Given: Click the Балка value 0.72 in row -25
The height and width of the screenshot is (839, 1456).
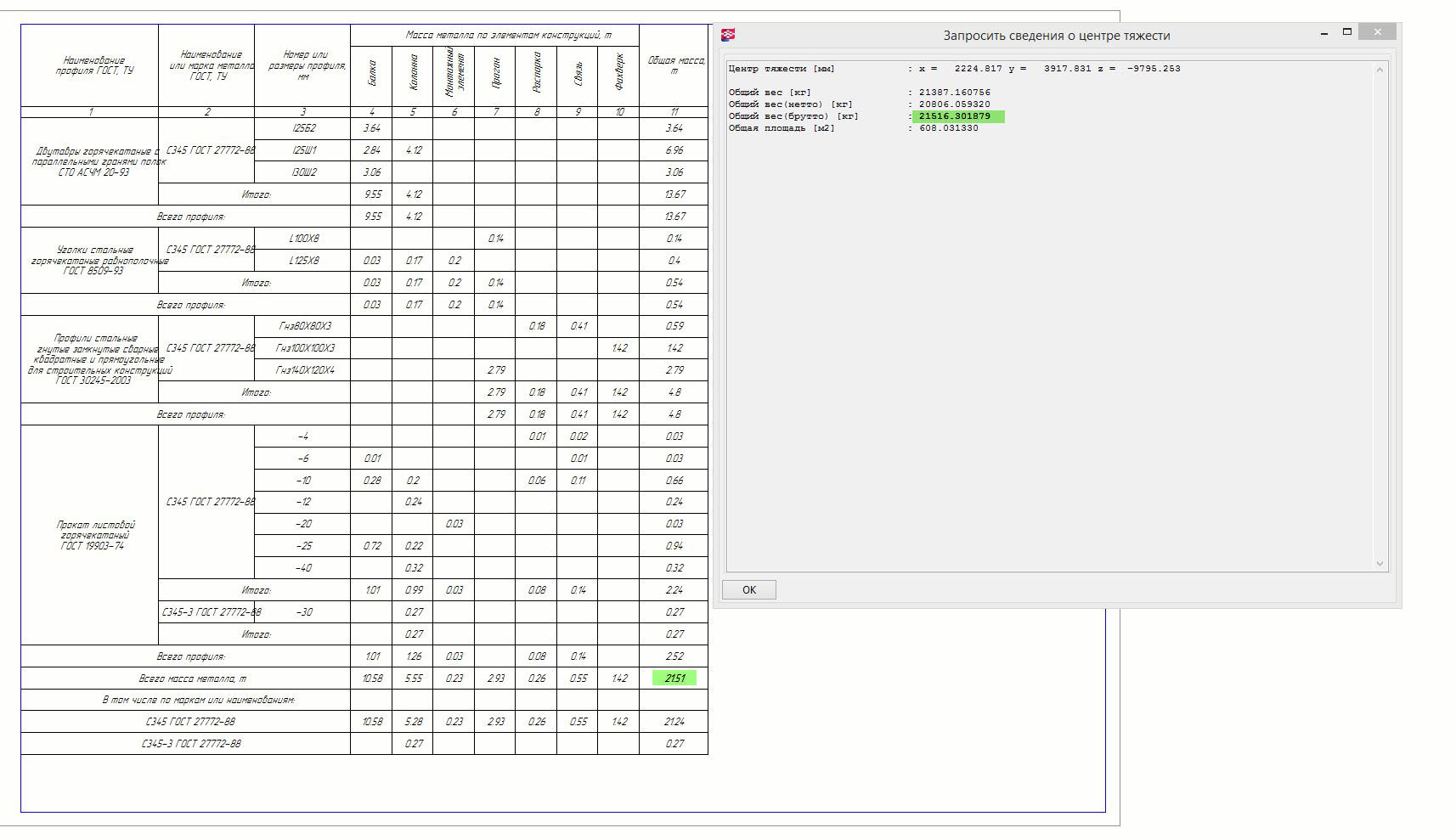Looking at the screenshot, I should click(x=371, y=546).
